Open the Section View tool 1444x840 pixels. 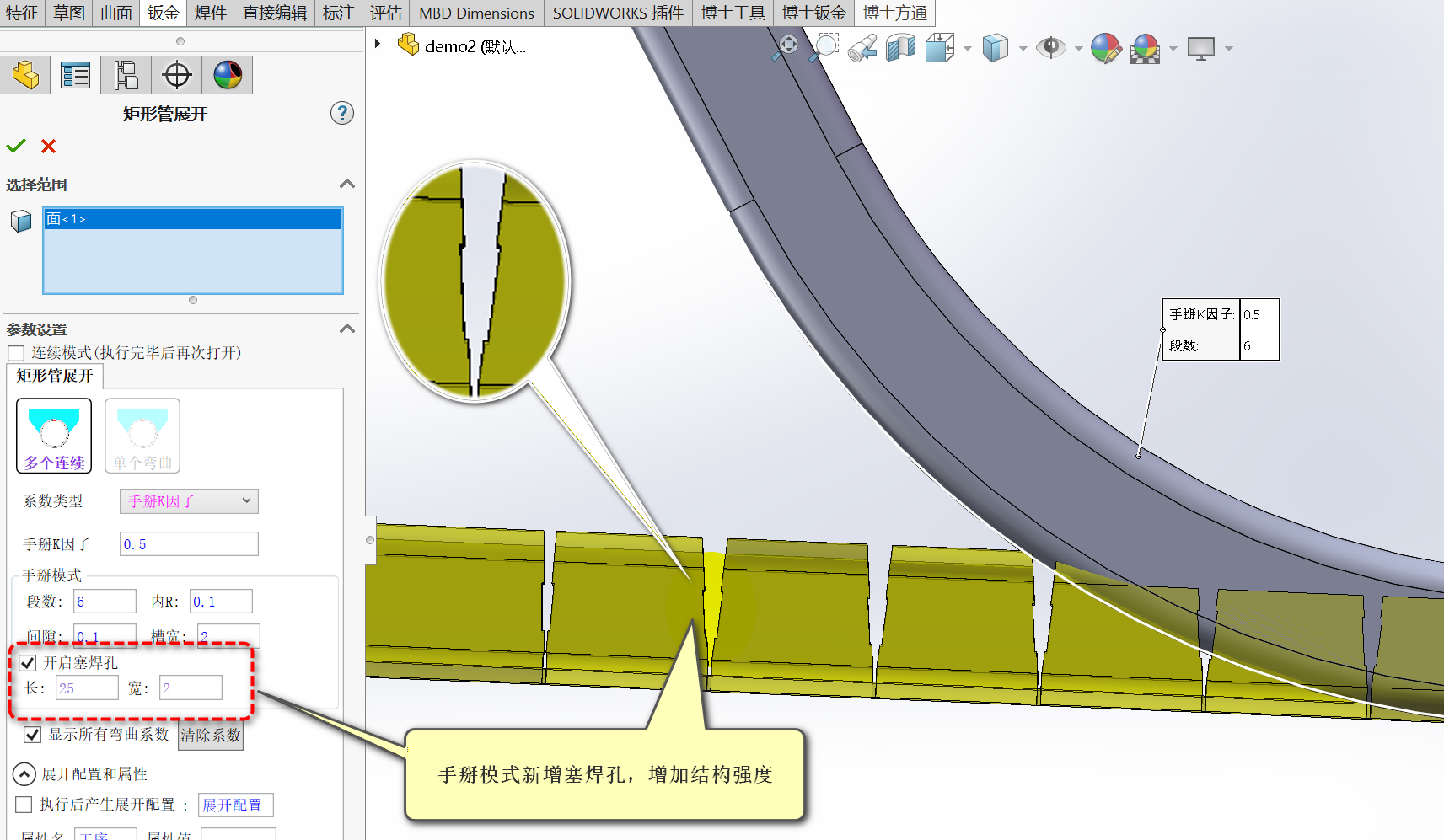[x=900, y=48]
